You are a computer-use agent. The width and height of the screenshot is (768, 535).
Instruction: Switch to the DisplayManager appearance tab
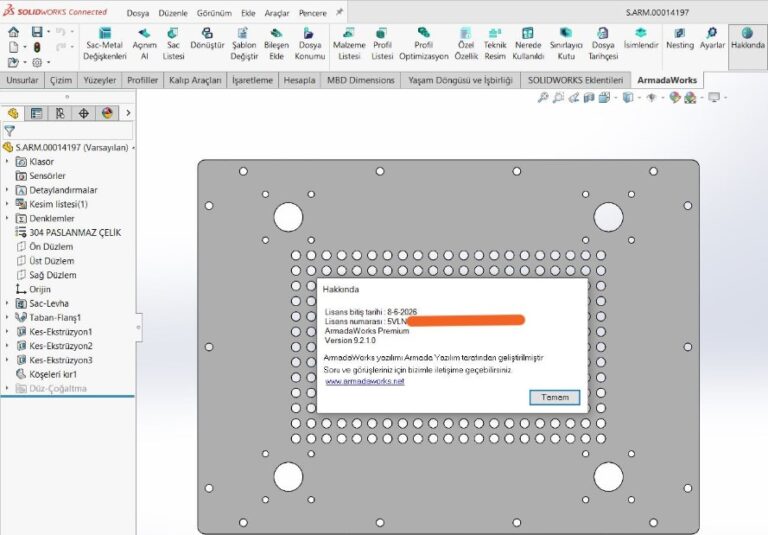[x=107, y=113]
